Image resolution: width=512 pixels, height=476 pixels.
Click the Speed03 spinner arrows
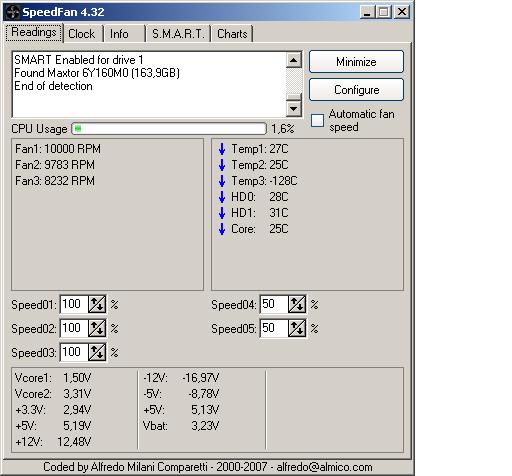97,352
